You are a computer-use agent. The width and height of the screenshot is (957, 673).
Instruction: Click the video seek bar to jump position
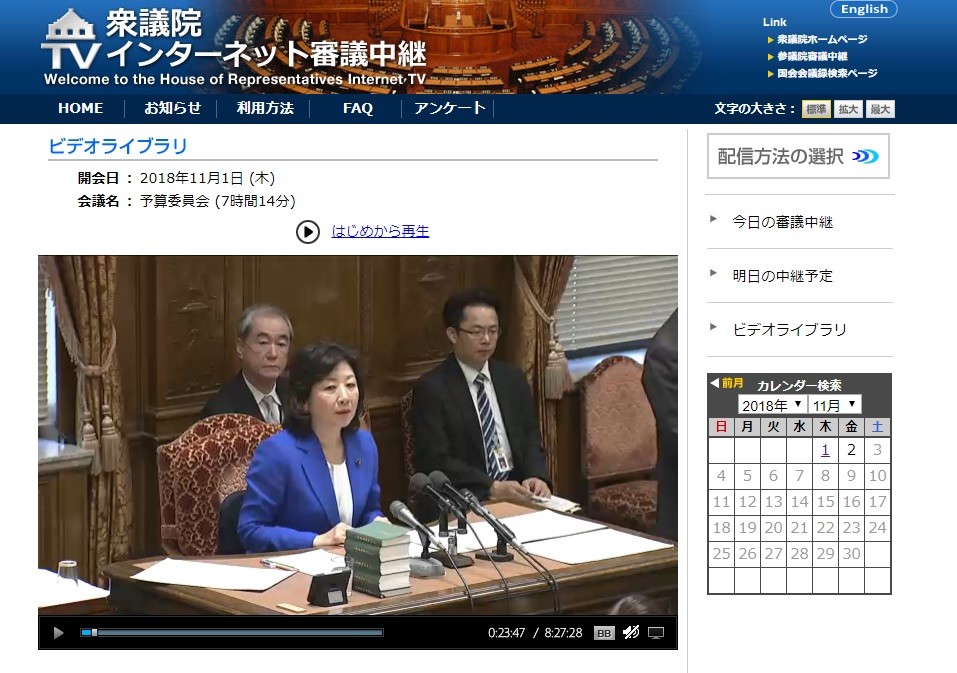(x=230, y=632)
